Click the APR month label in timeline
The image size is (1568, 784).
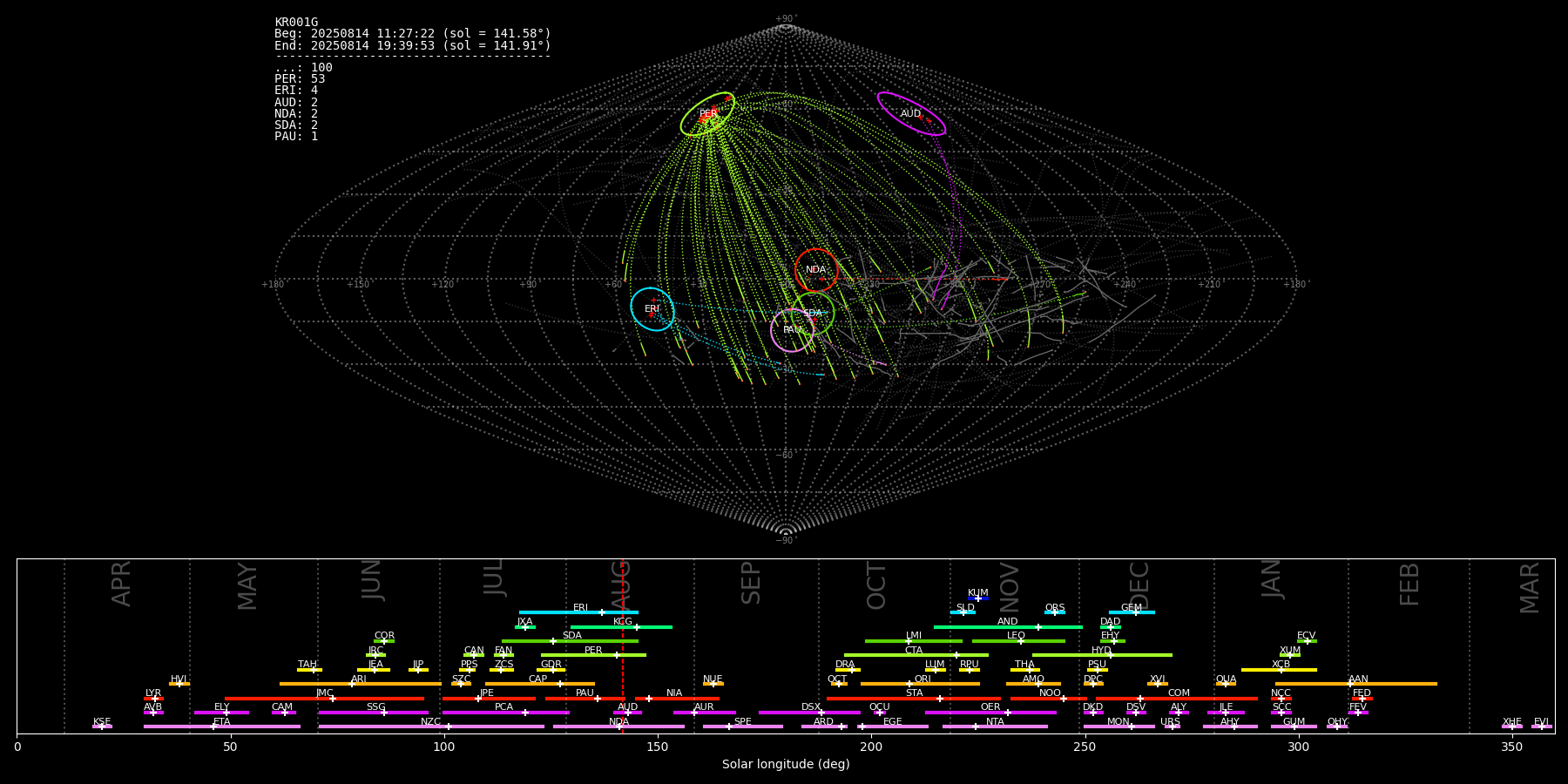click(x=121, y=584)
